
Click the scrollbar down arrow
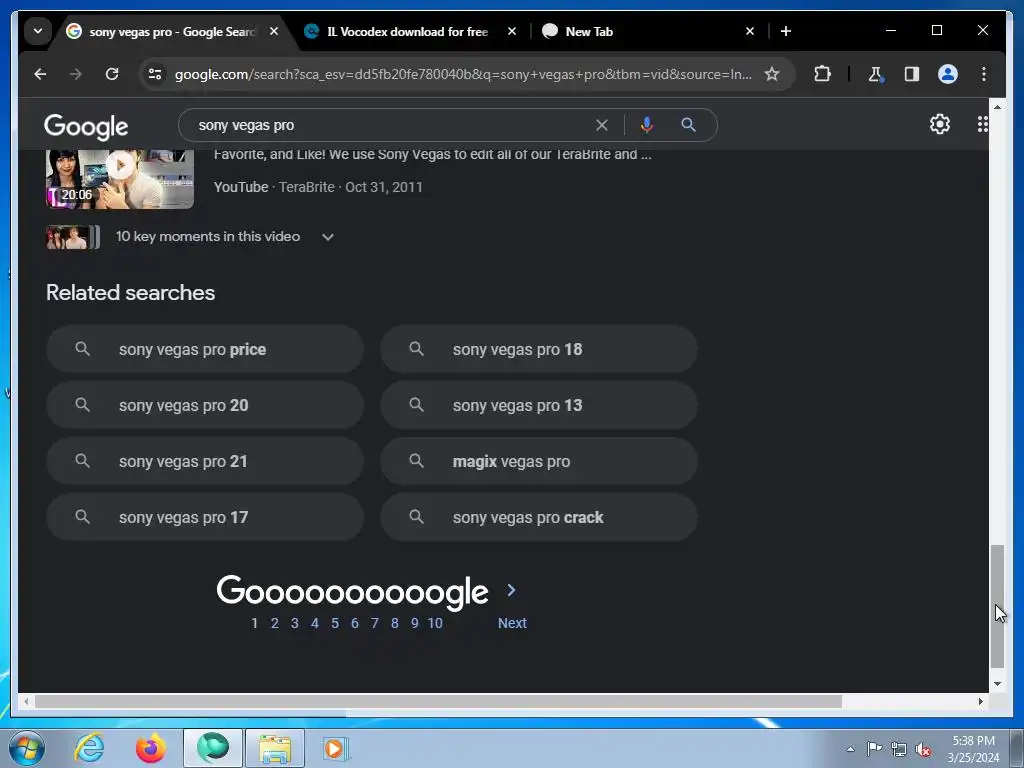click(x=997, y=684)
